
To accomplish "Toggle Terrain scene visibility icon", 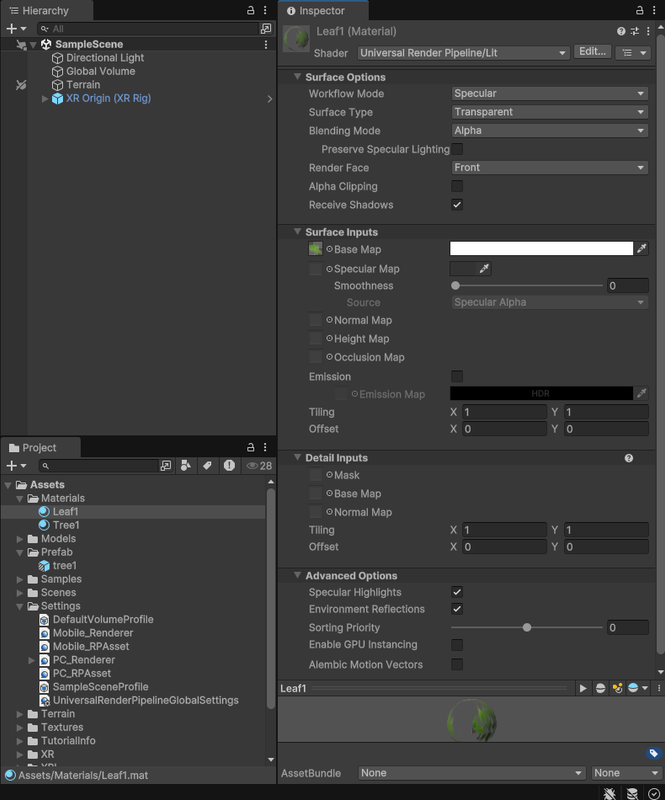I will pos(20,85).
